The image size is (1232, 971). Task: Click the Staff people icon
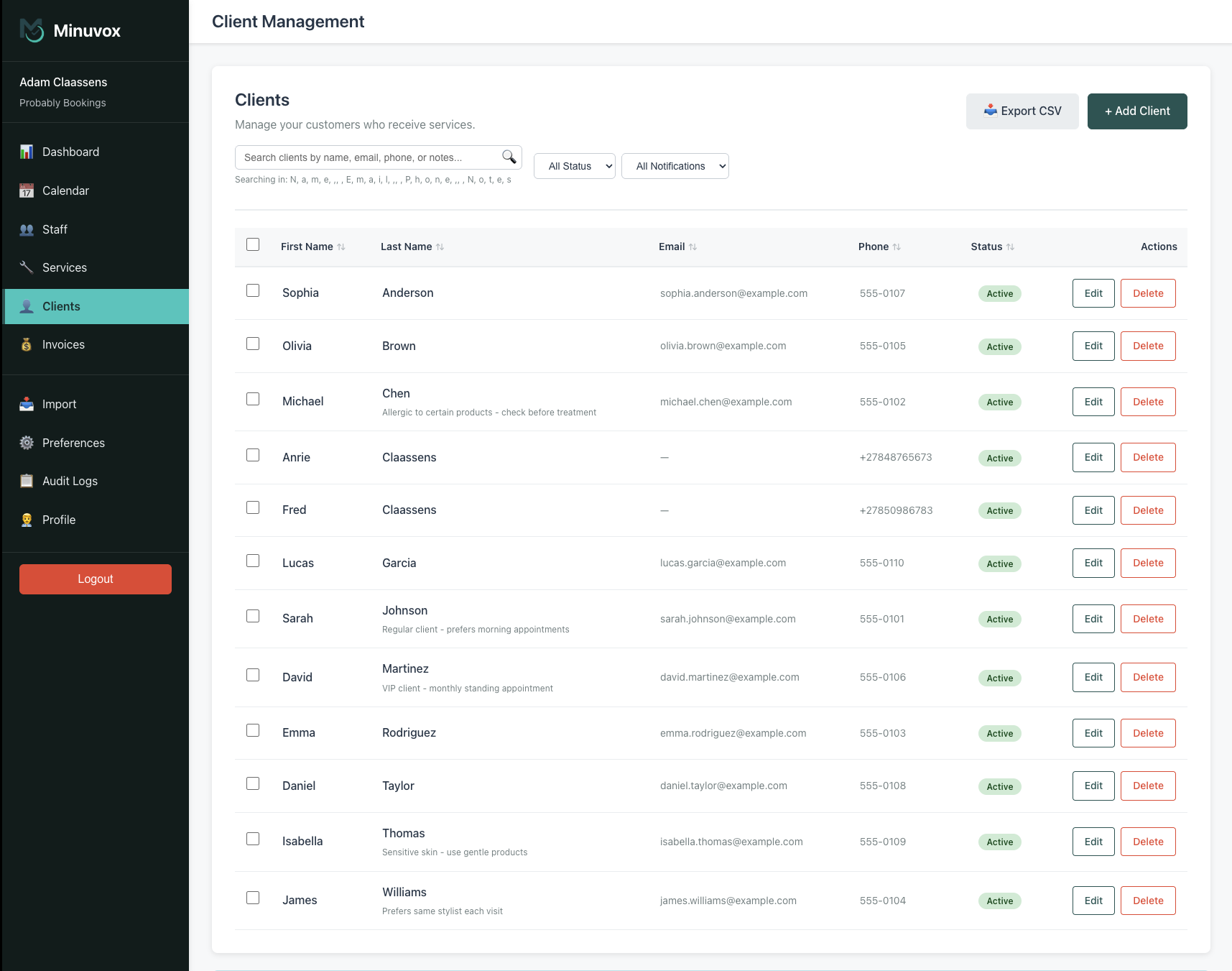click(27, 229)
